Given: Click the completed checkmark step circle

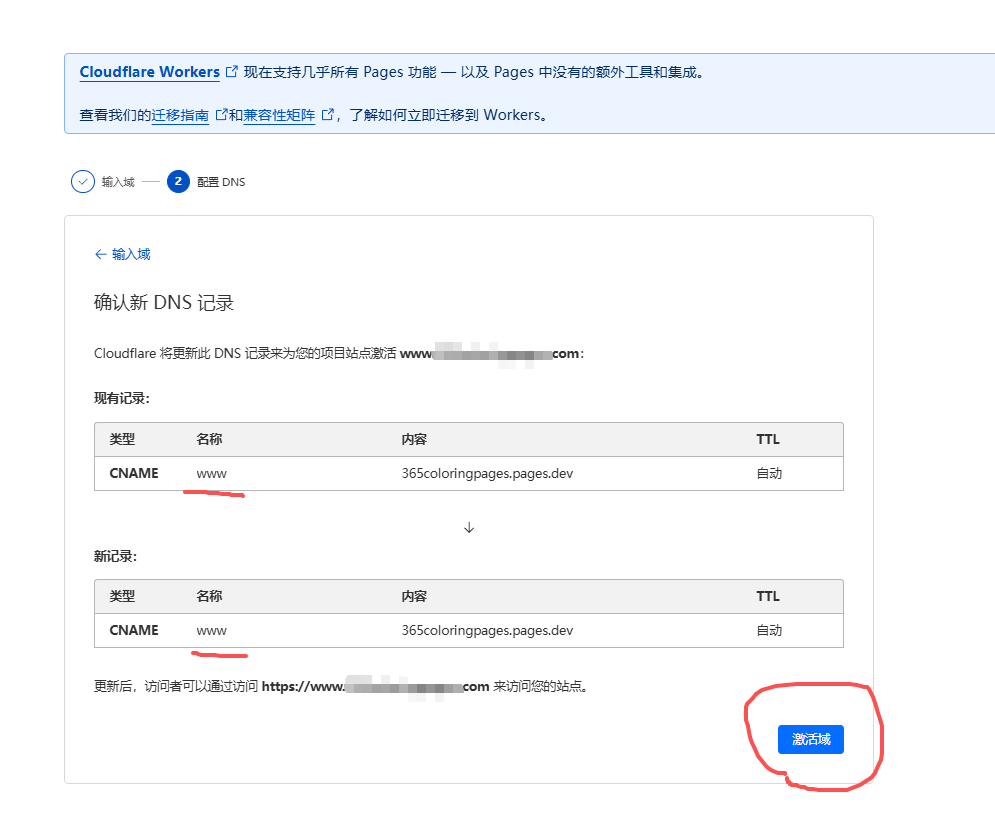Looking at the screenshot, I should coord(83,182).
